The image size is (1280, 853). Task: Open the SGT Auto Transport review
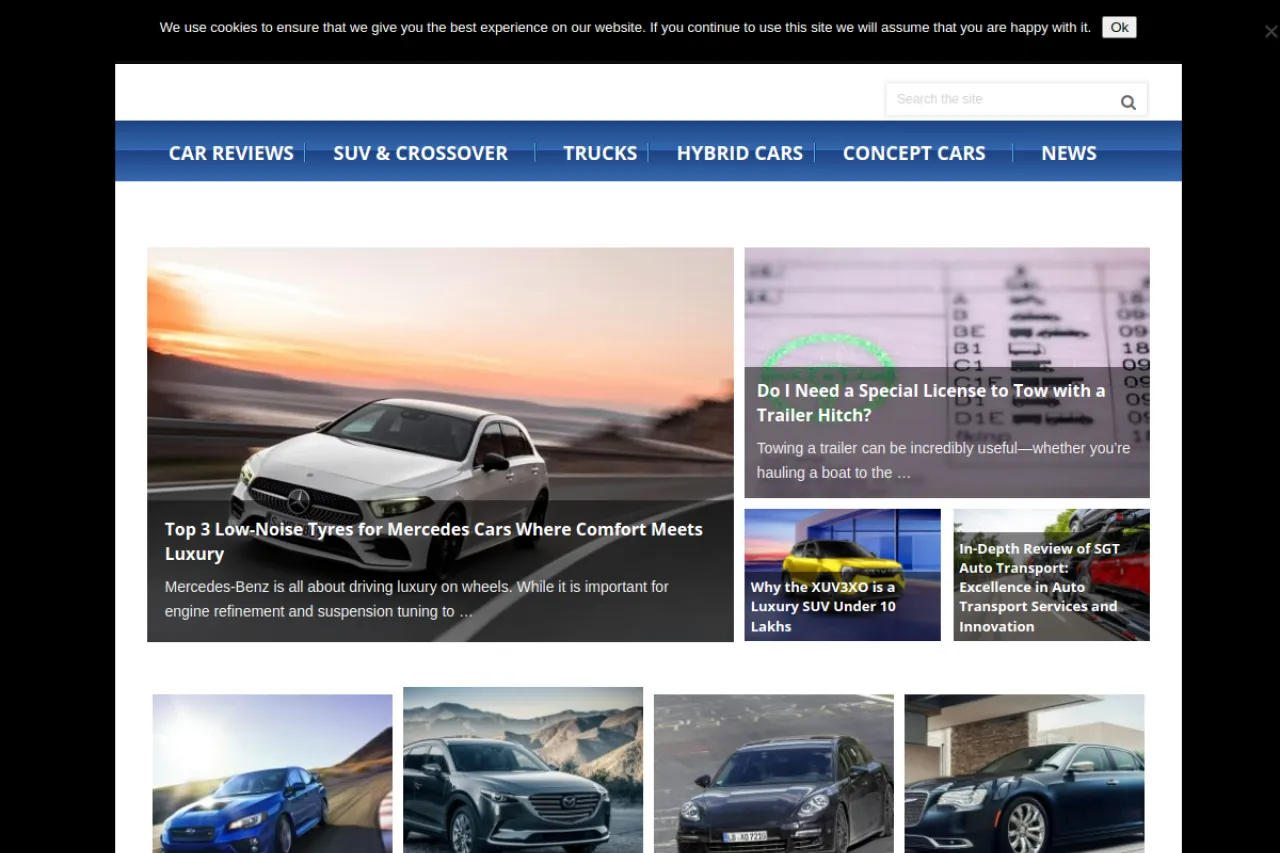pos(1038,587)
